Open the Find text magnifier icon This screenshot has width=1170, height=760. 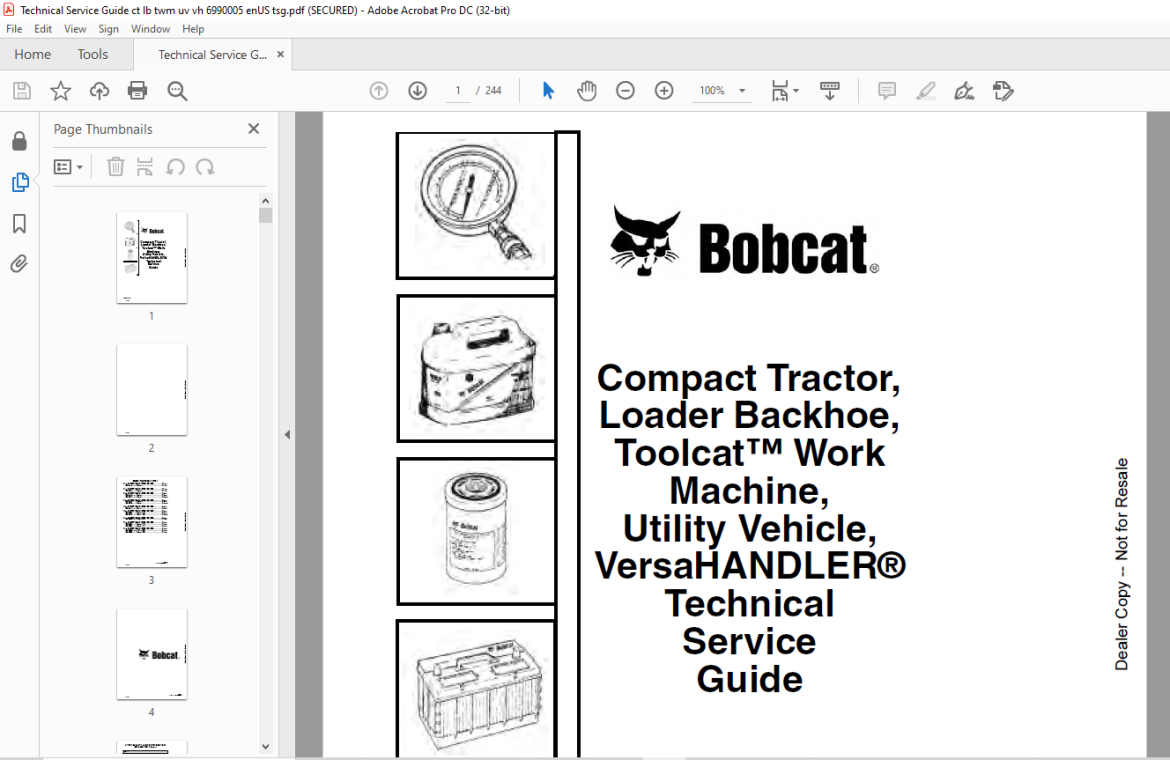coord(177,91)
